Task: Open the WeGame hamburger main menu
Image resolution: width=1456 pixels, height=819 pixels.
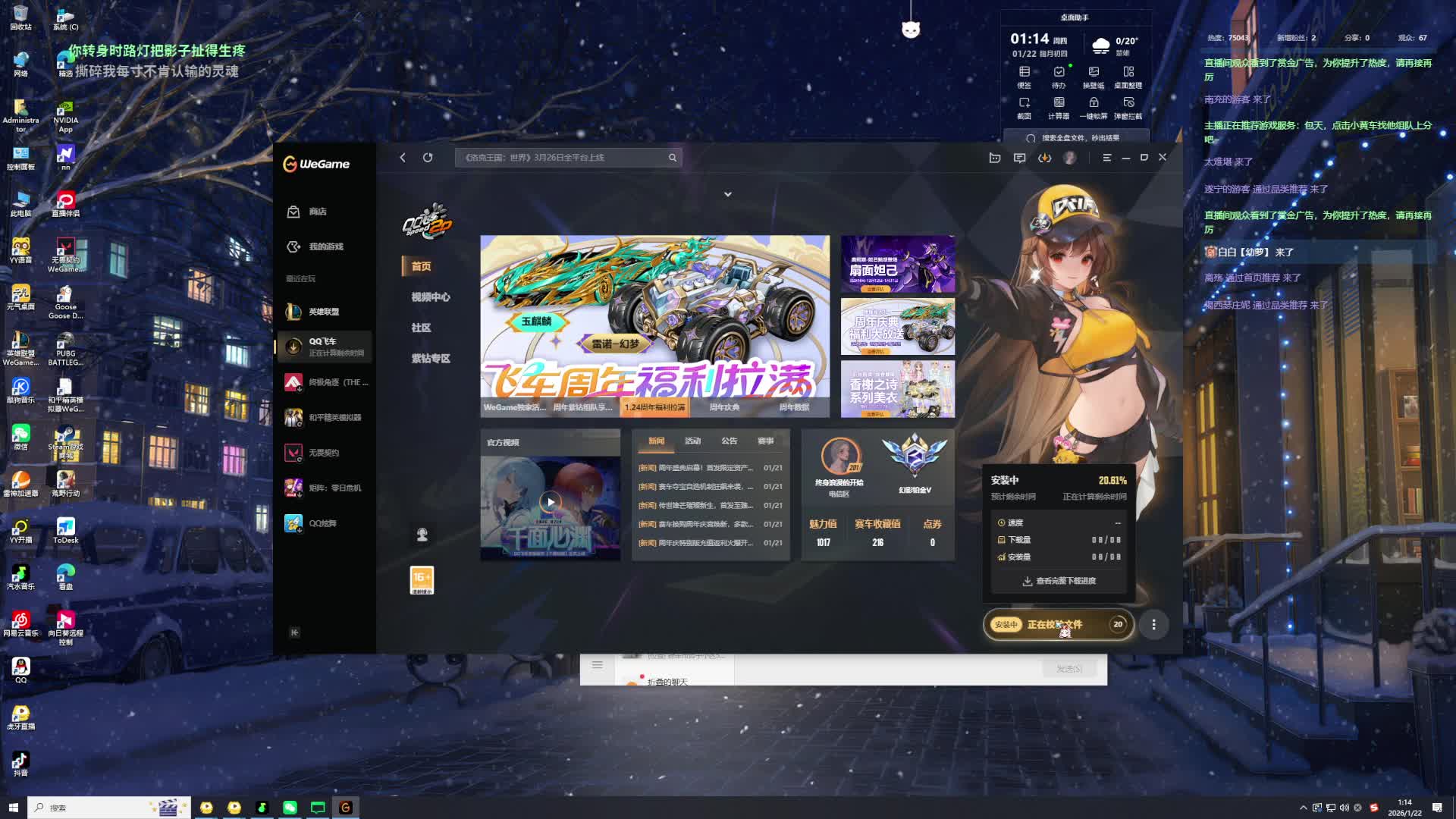Action: tap(1106, 158)
